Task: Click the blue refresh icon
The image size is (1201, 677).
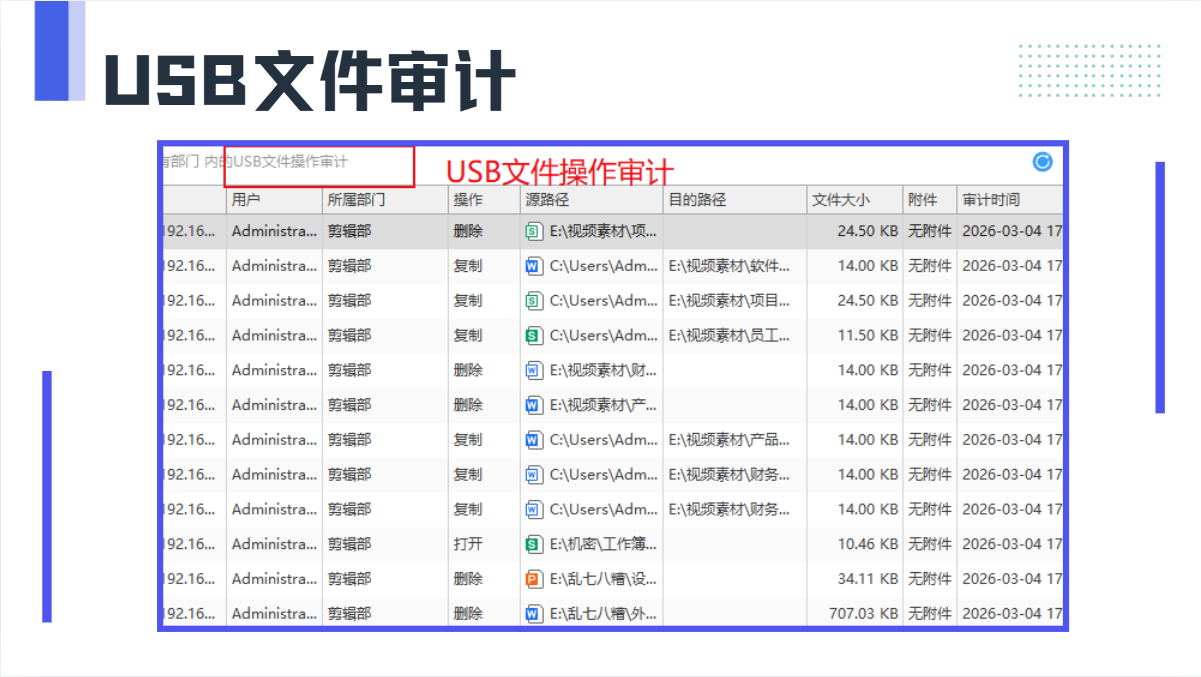Action: point(1042,162)
